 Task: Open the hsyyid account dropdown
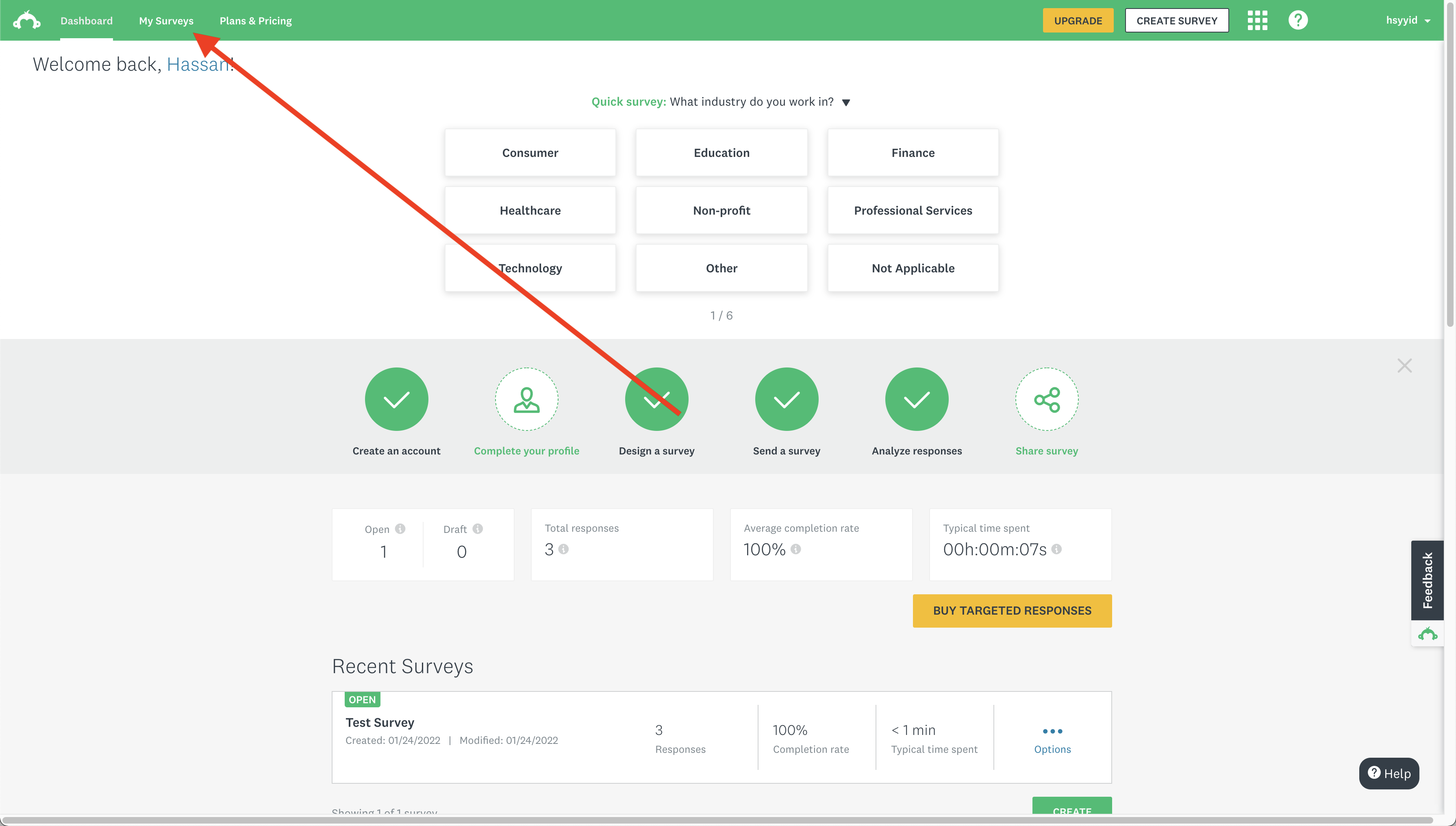click(x=1408, y=20)
